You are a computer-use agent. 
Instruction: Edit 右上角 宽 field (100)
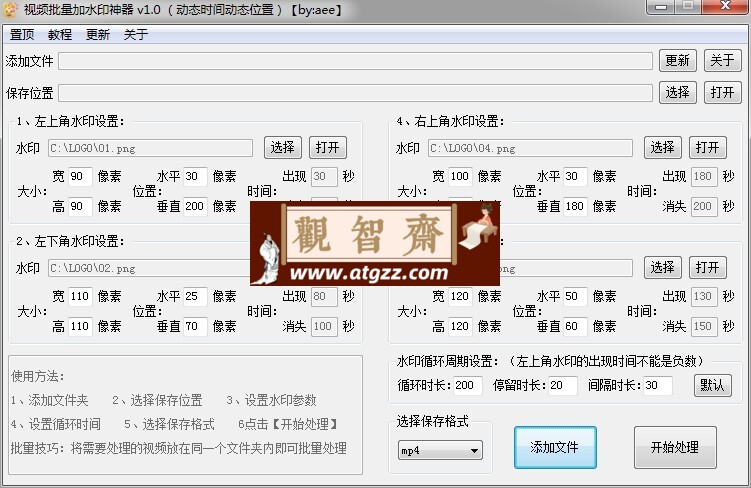(460, 176)
